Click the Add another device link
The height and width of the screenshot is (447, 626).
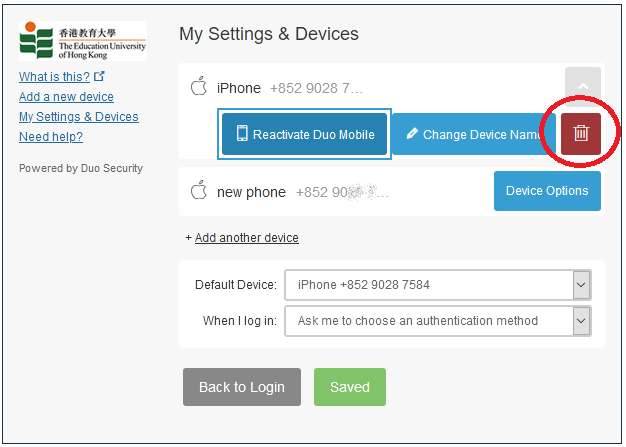(x=246, y=238)
